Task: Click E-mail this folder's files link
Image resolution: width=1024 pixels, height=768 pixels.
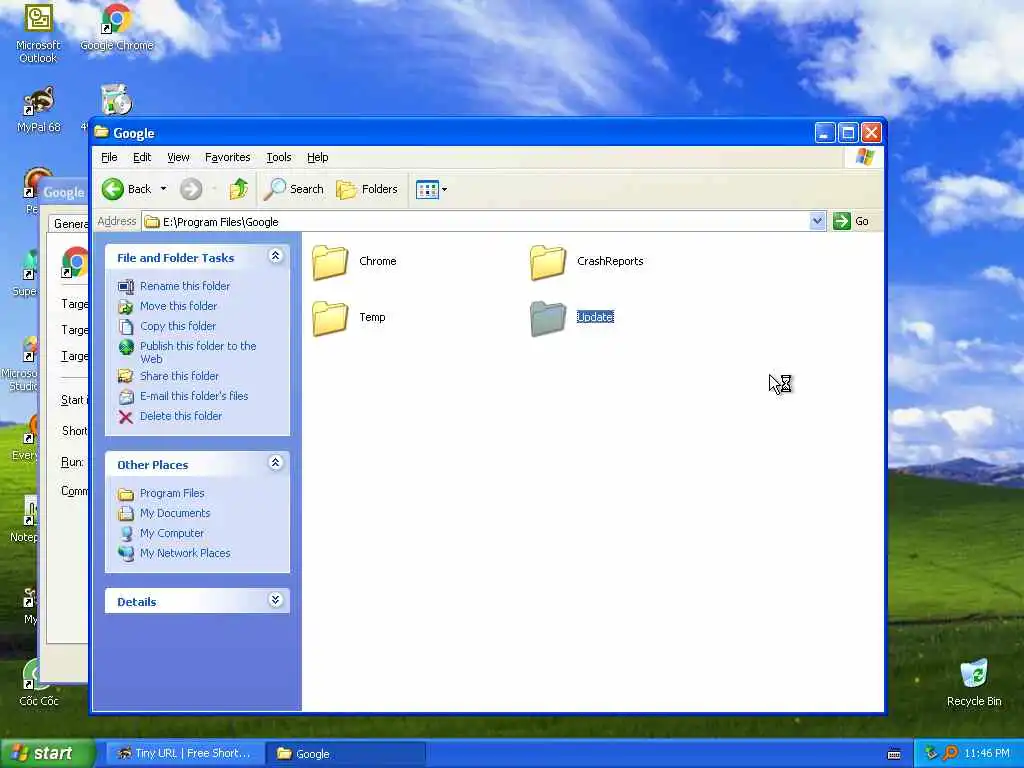Action: (x=194, y=396)
